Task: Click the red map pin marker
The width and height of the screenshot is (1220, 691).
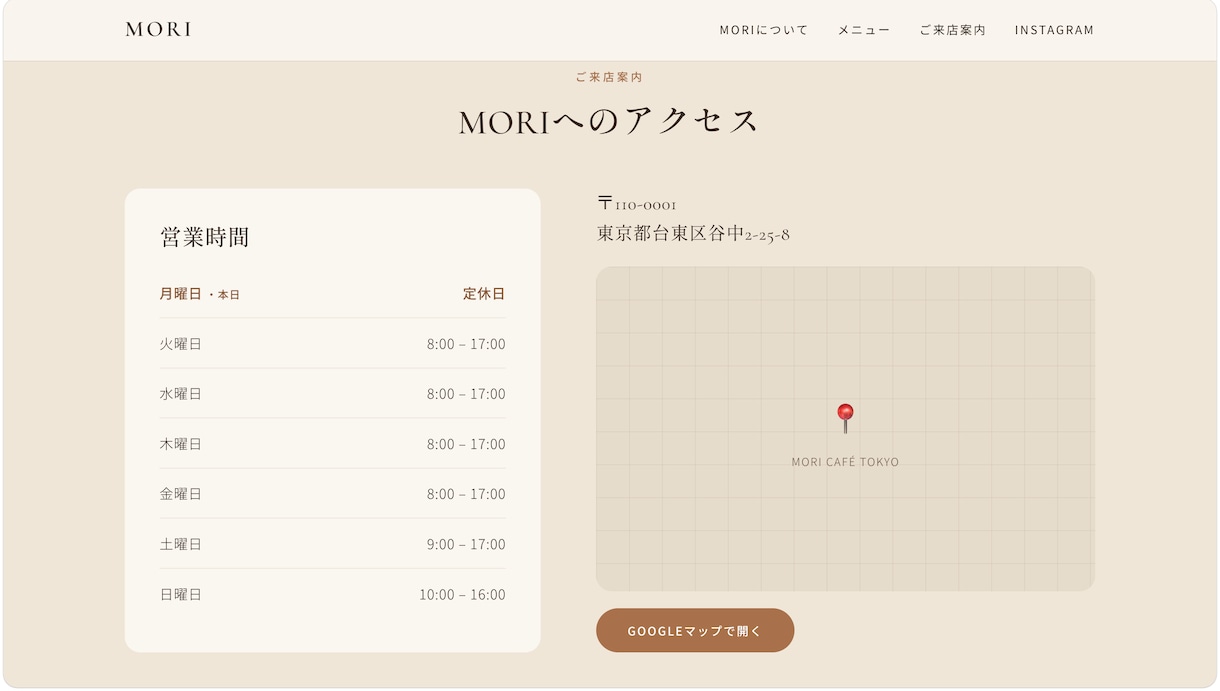Action: click(845, 418)
